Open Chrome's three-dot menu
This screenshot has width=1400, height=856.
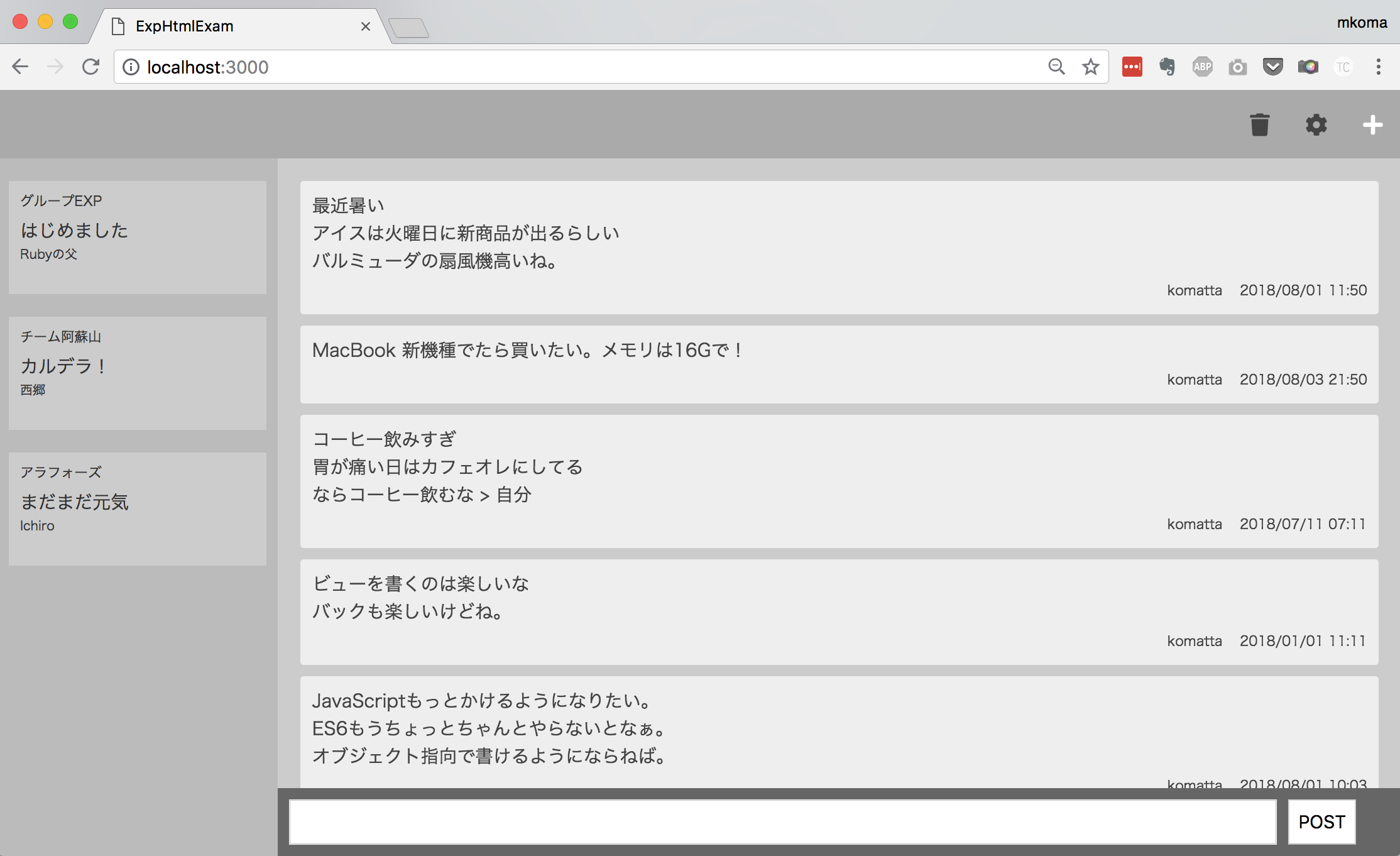1378,67
